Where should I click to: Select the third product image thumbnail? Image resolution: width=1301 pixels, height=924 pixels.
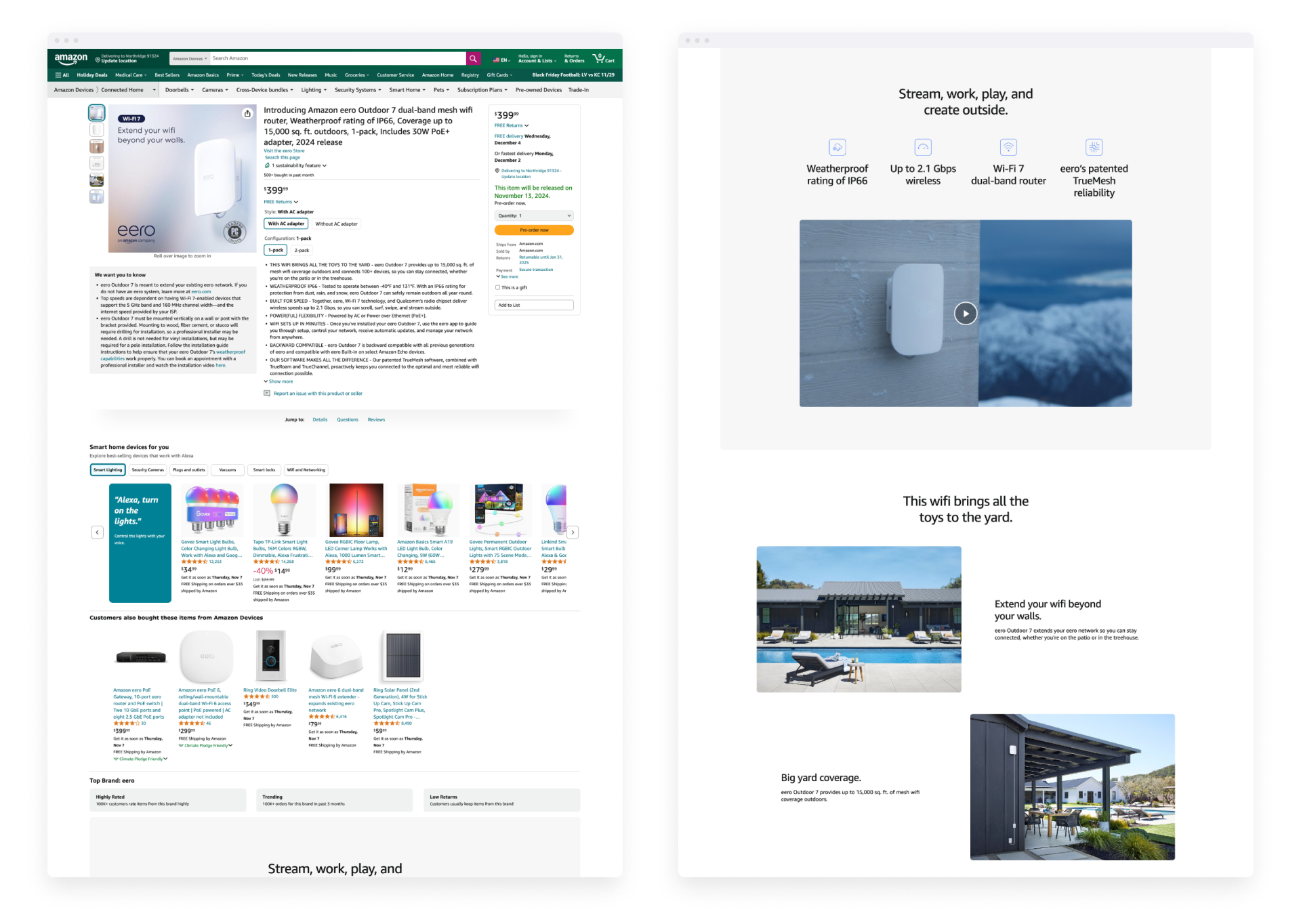97,146
